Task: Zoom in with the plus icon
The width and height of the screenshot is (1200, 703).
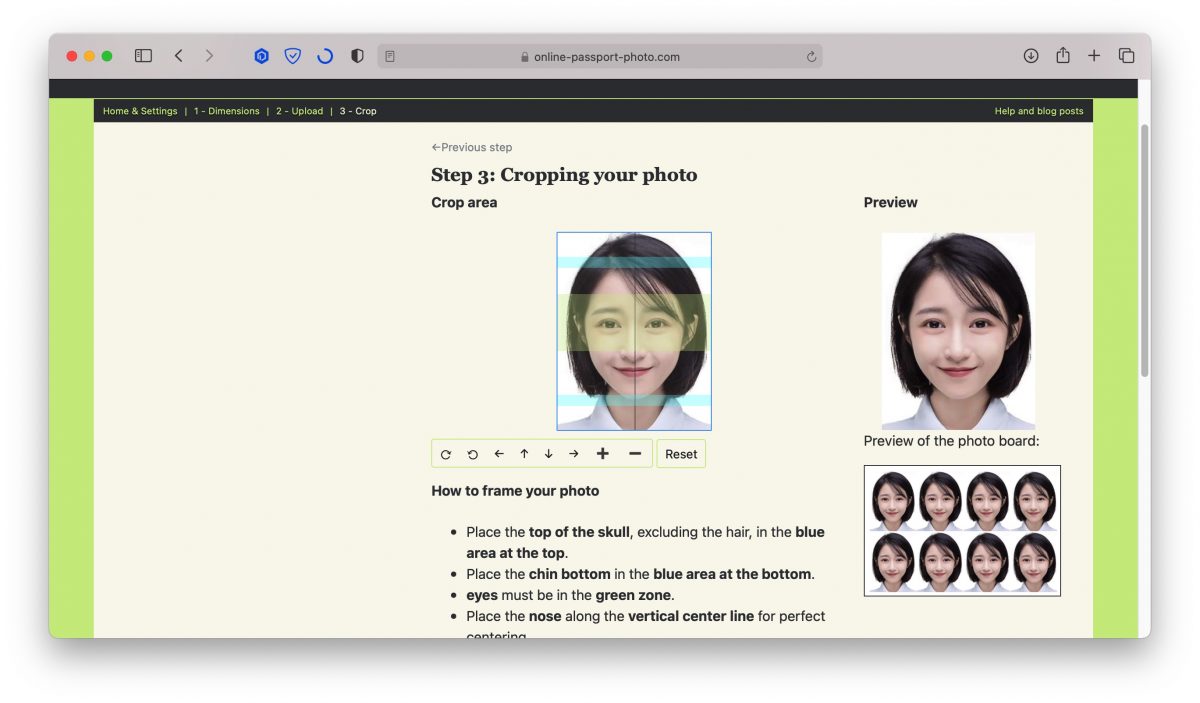Action: point(603,454)
